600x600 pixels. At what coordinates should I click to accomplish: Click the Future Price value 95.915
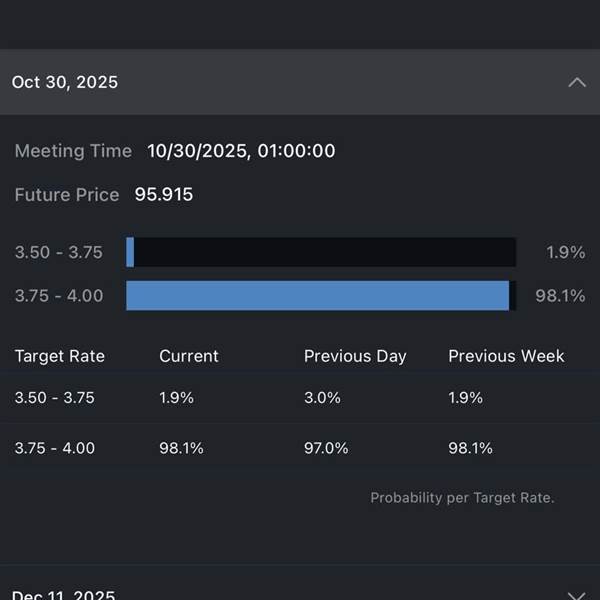tap(164, 195)
